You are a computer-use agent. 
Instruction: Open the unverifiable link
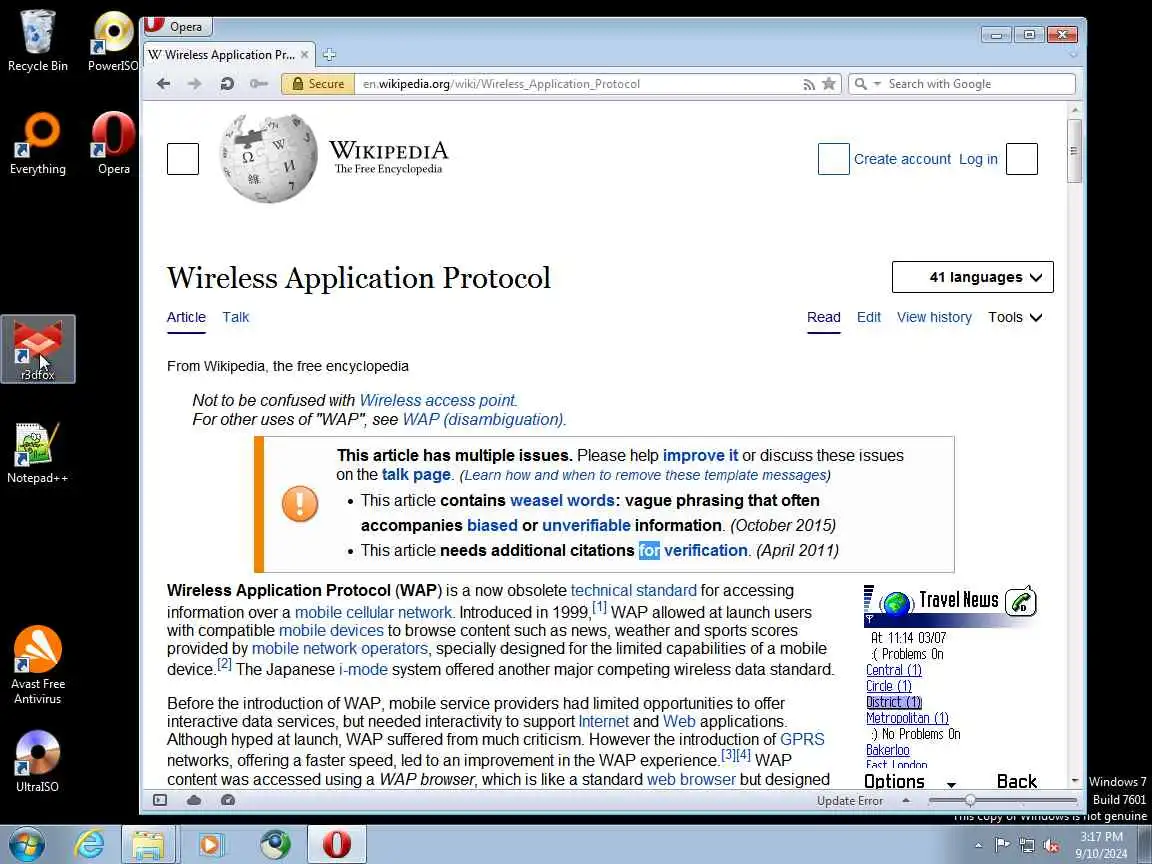pos(586,525)
